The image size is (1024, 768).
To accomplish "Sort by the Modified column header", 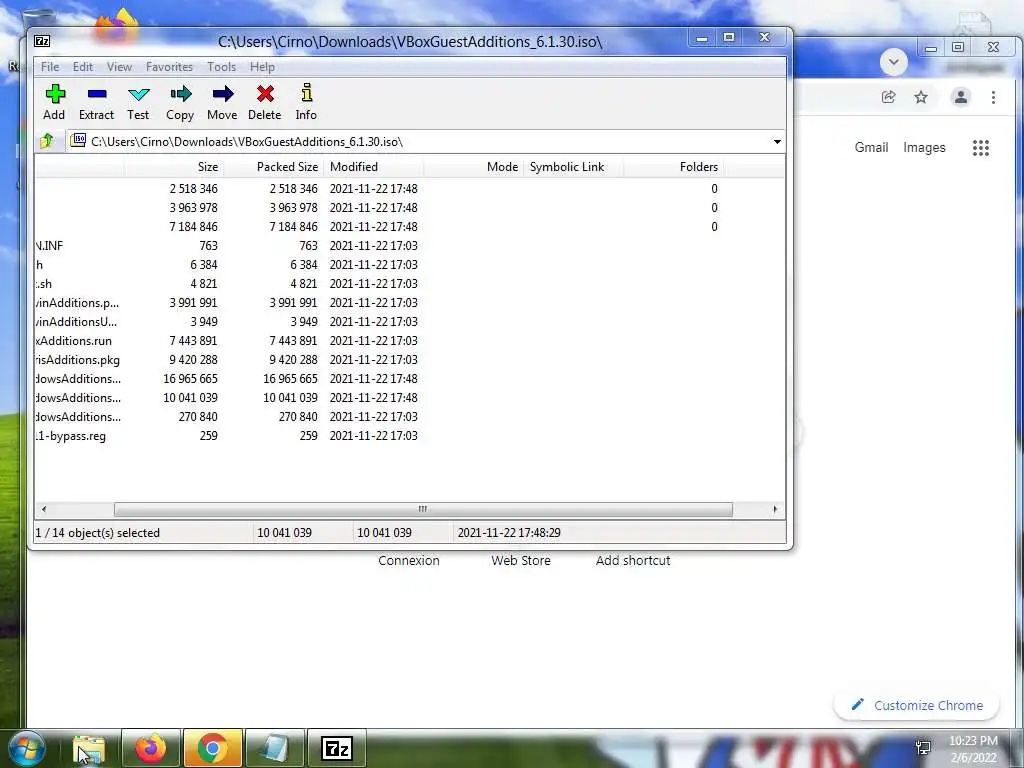I will click(374, 167).
